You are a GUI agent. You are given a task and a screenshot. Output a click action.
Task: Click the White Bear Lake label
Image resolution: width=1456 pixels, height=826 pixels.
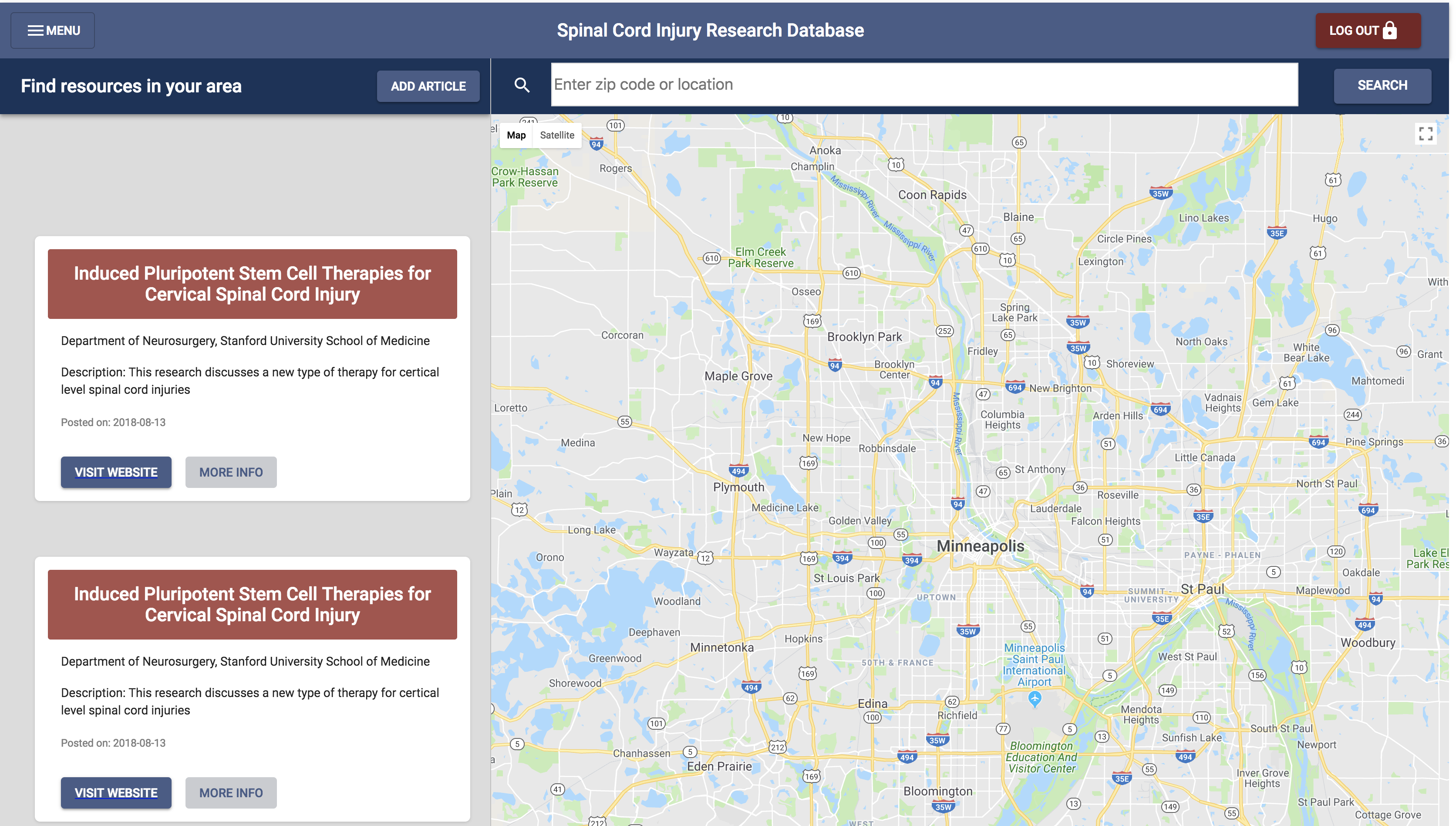tap(1306, 352)
